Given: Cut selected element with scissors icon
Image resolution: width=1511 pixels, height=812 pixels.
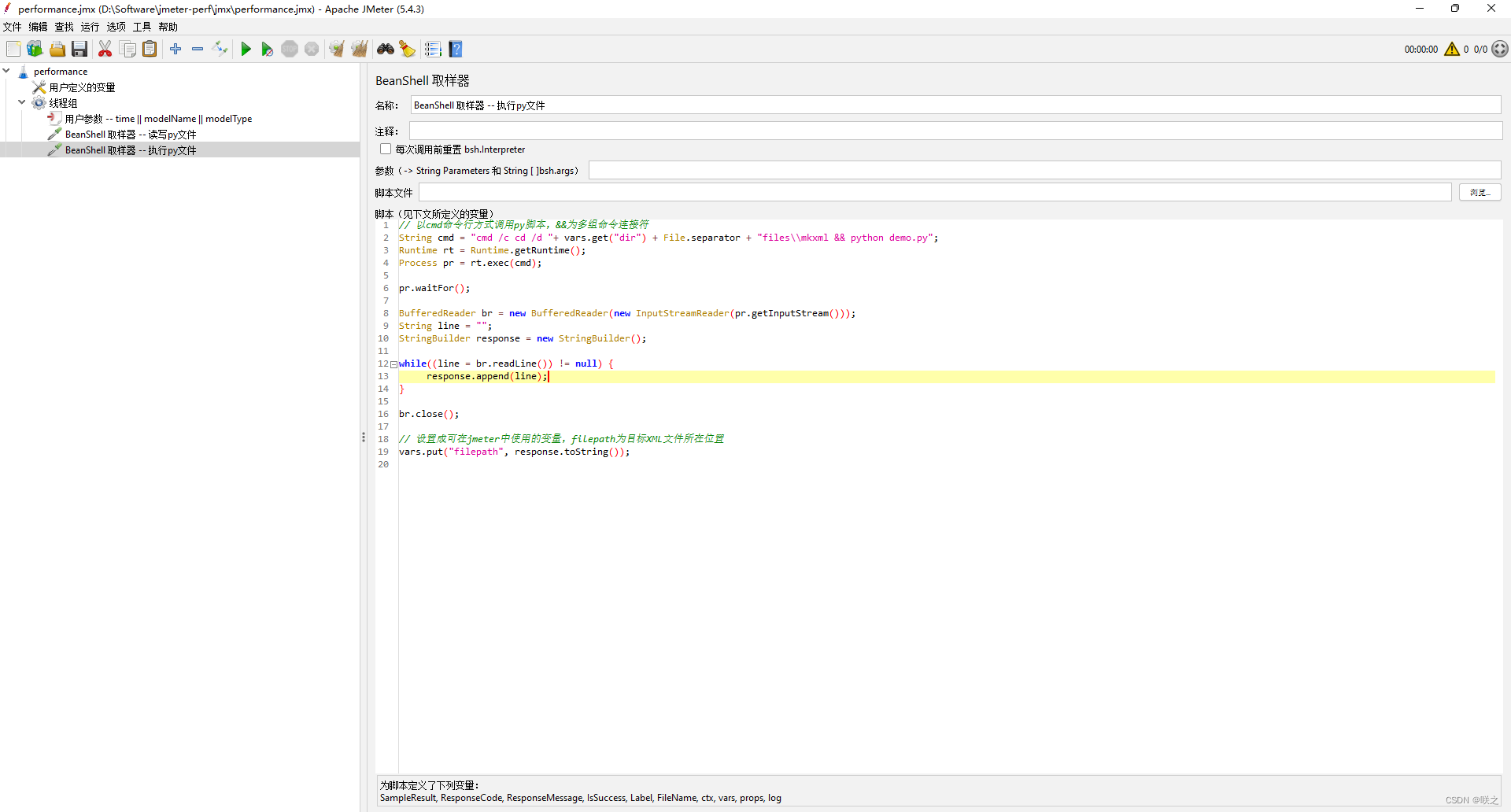Looking at the screenshot, I should pos(105,49).
